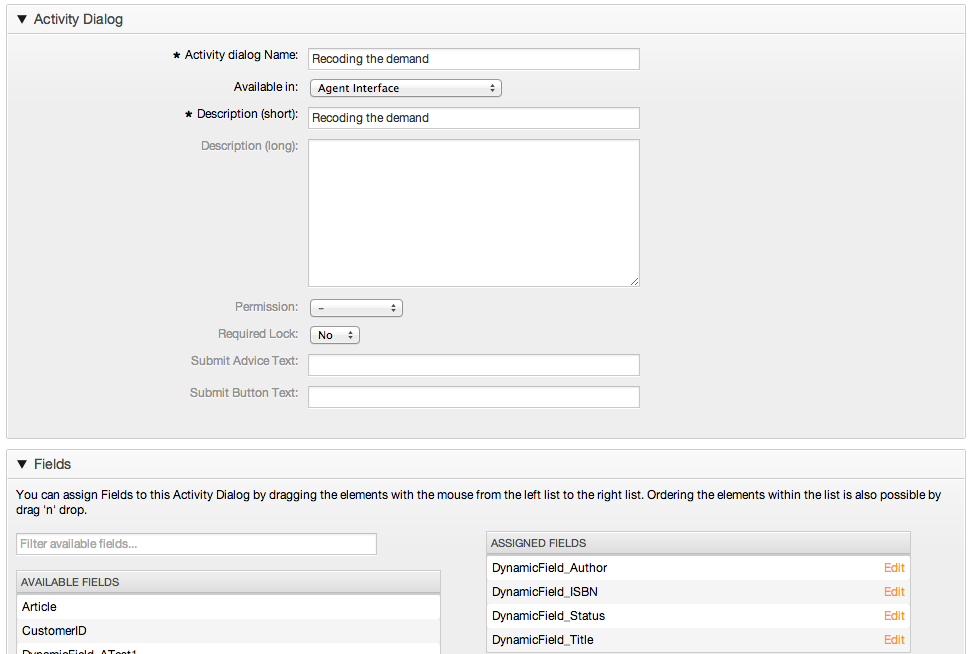Screen dimensions: 971x654
Task: Focus the Submit Advice Text field
Action: pos(473,365)
